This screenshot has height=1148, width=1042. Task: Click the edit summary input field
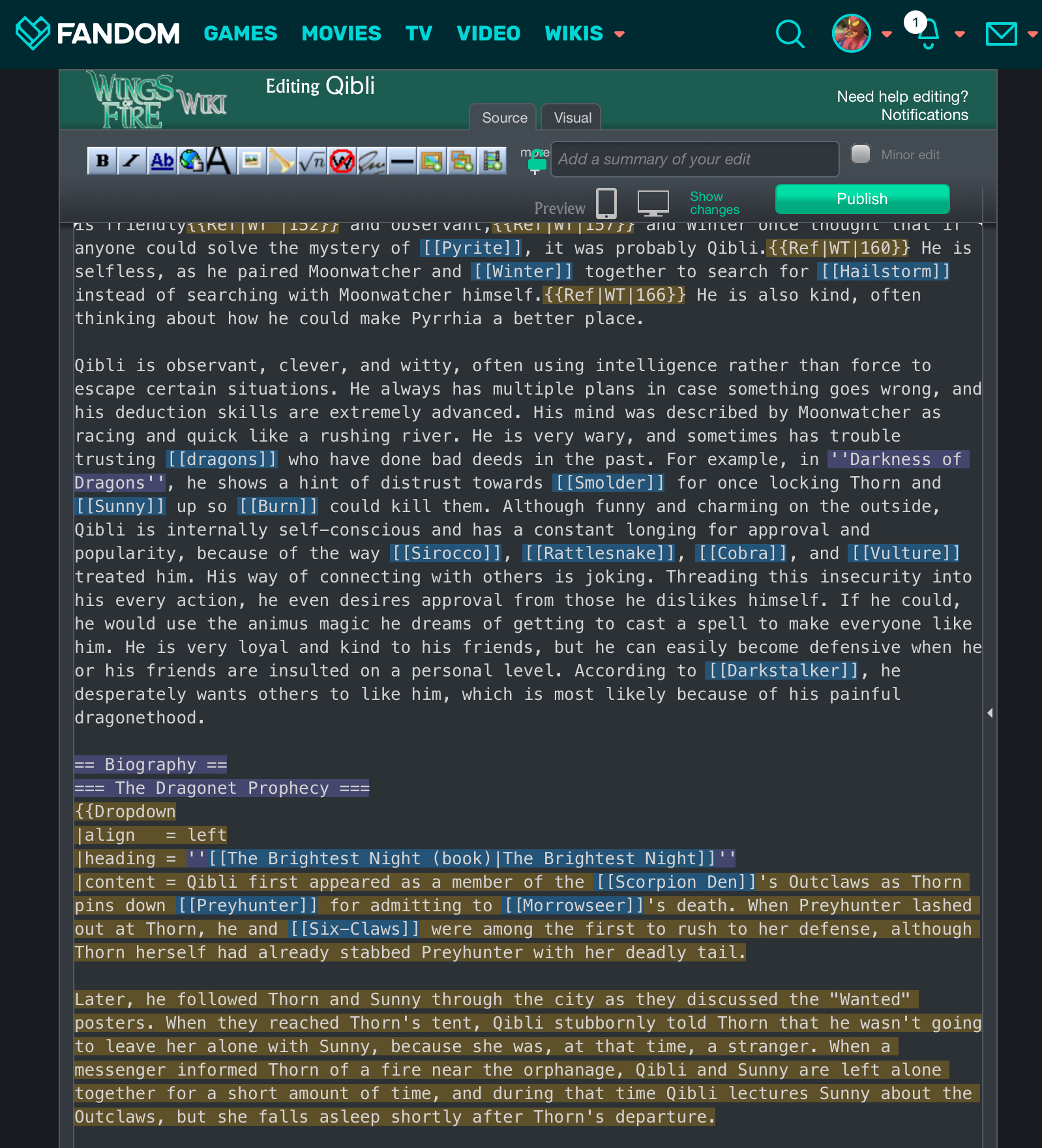[694, 159]
